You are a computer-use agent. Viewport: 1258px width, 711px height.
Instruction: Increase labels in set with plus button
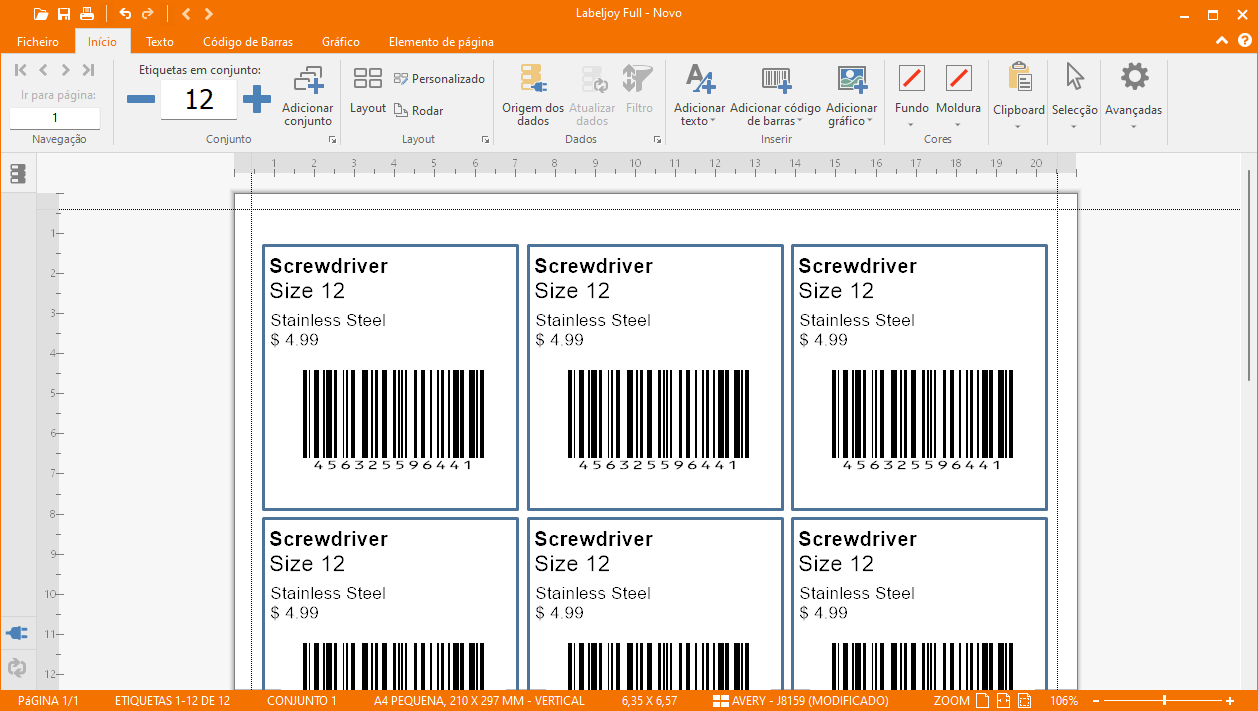(257, 99)
